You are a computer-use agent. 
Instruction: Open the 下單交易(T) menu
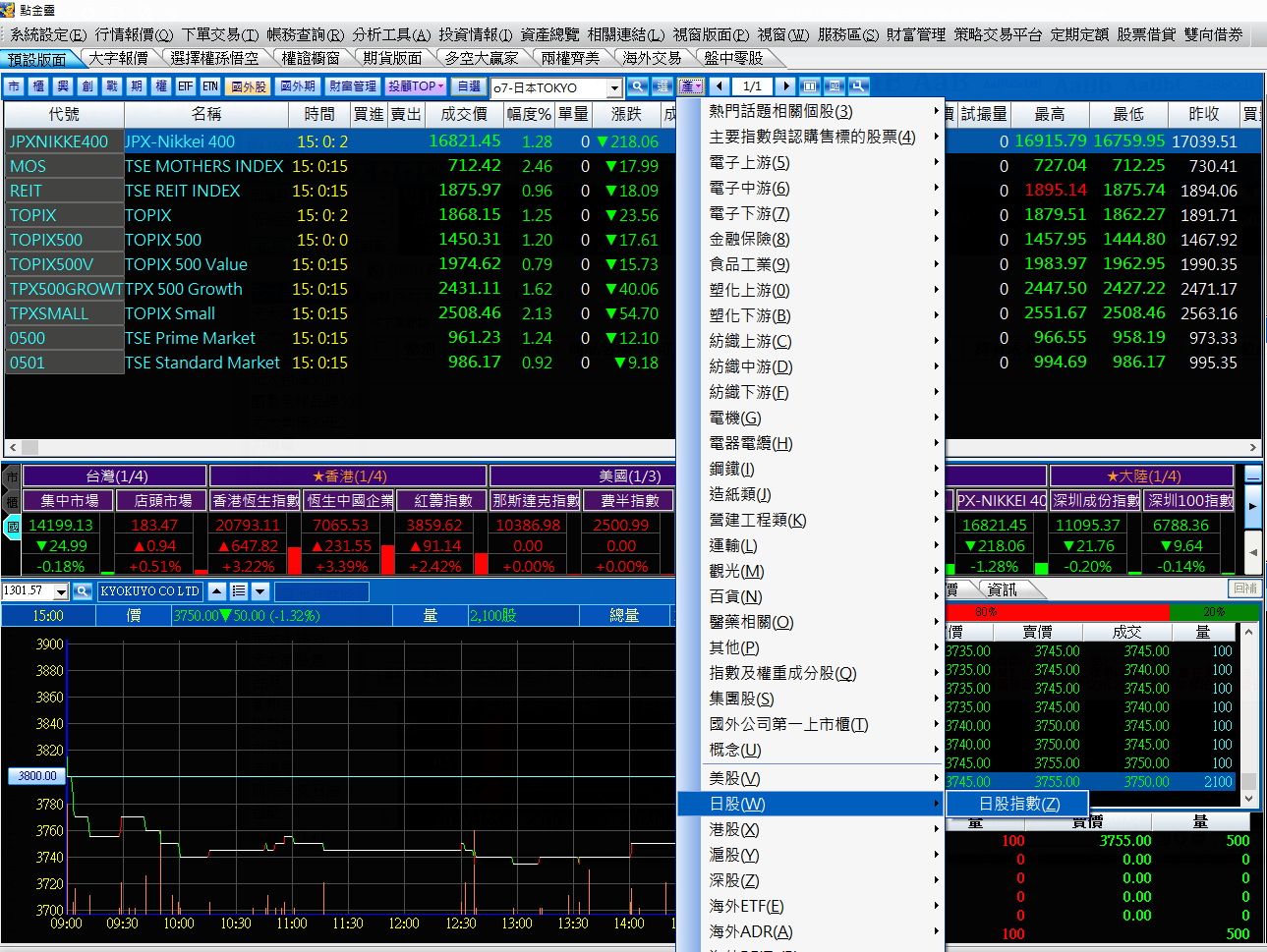220,34
